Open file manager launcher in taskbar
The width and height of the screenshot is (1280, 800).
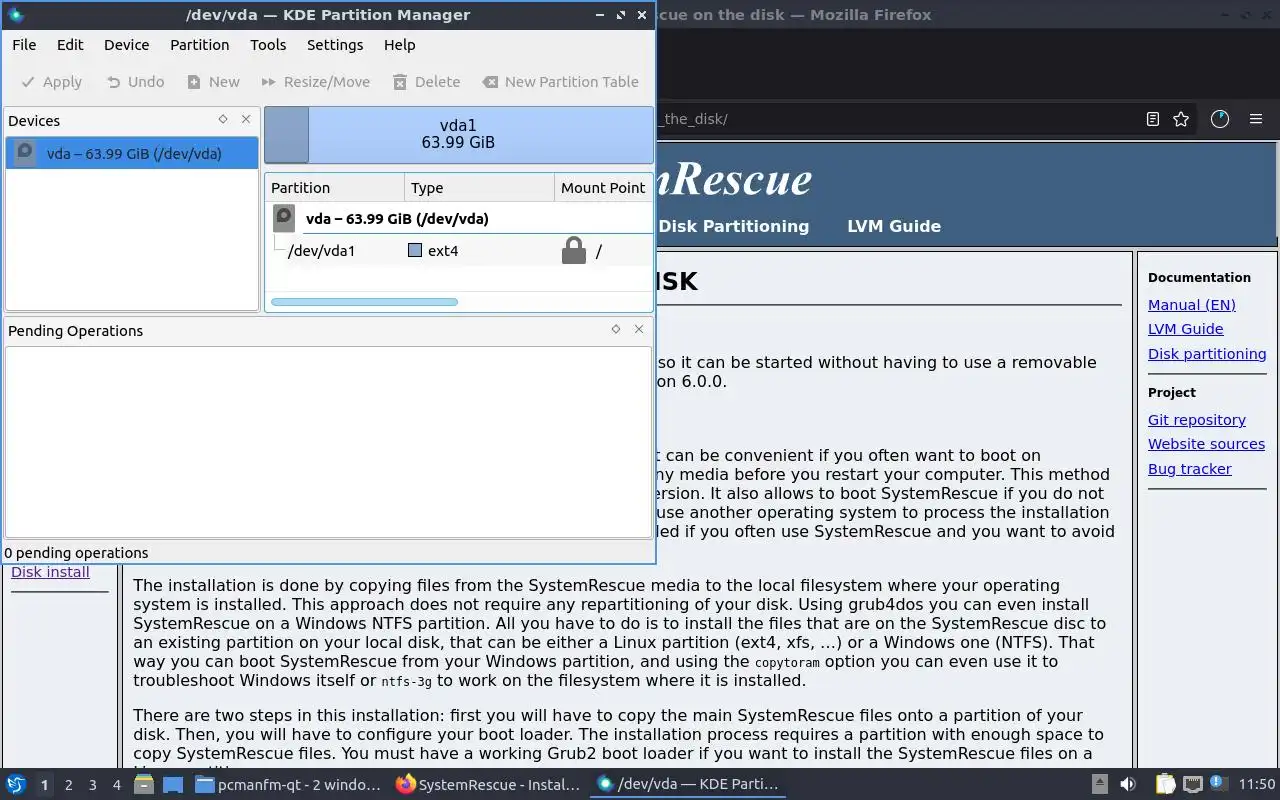144,784
